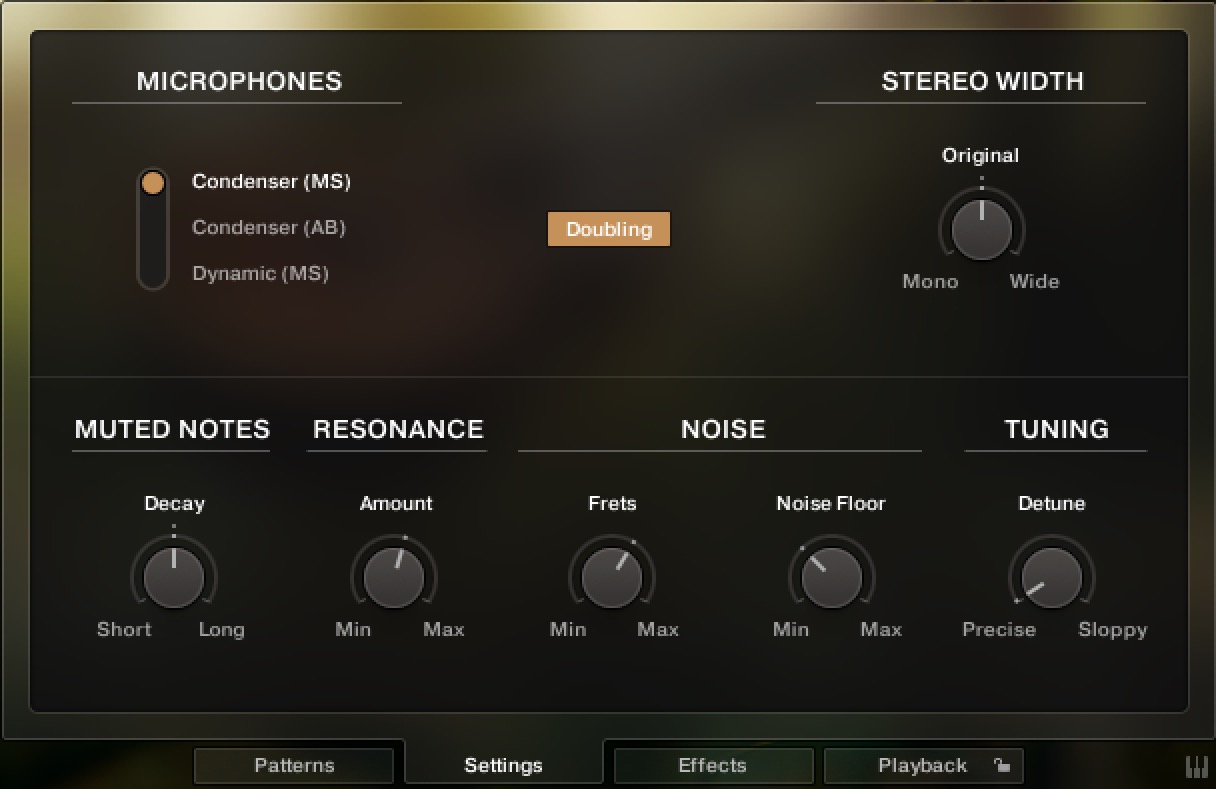The image size is (1216, 789).
Task: Click the Wide label below Stereo Width knob
Action: [1034, 281]
